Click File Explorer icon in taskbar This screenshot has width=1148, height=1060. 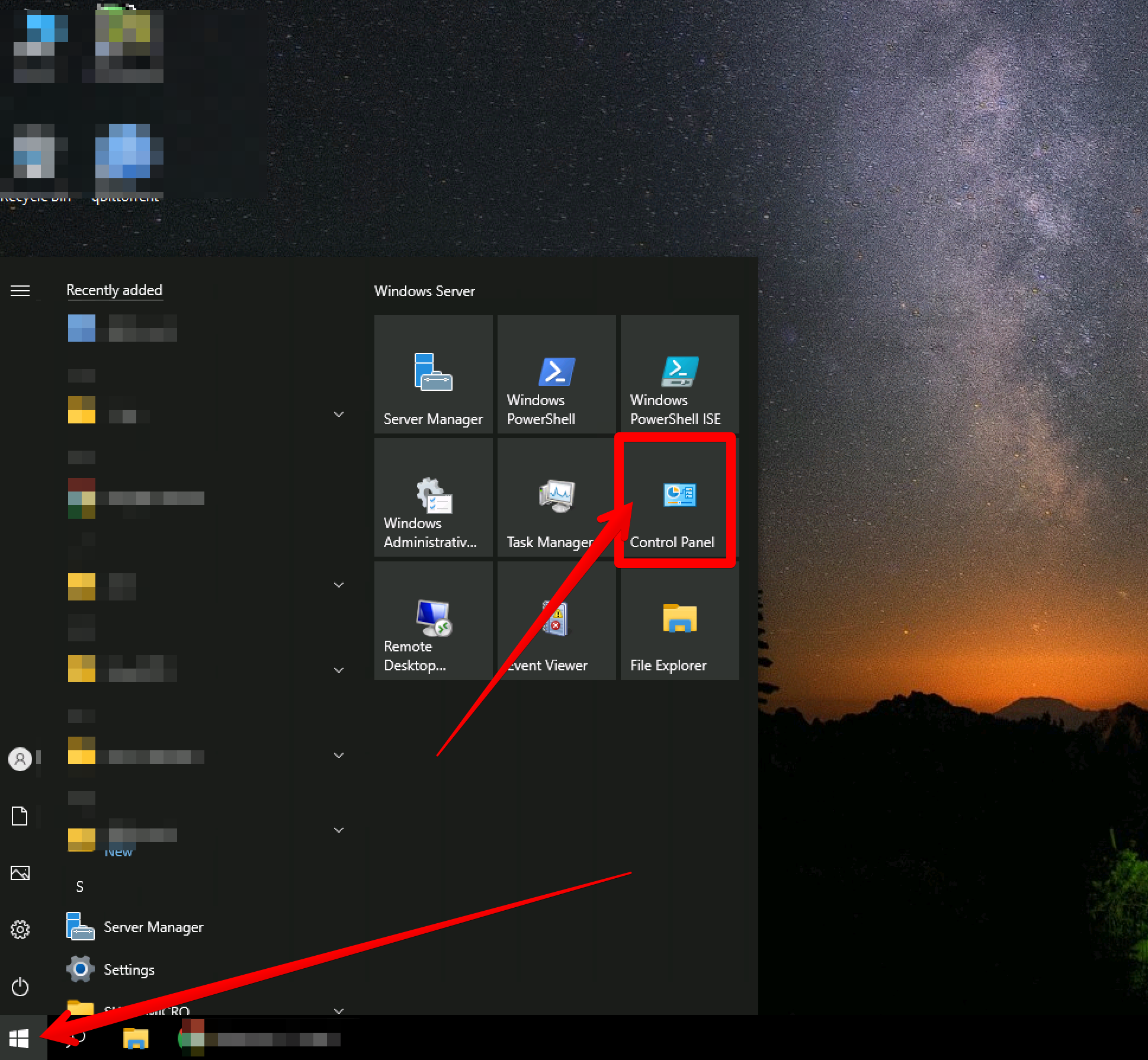click(136, 1038)
